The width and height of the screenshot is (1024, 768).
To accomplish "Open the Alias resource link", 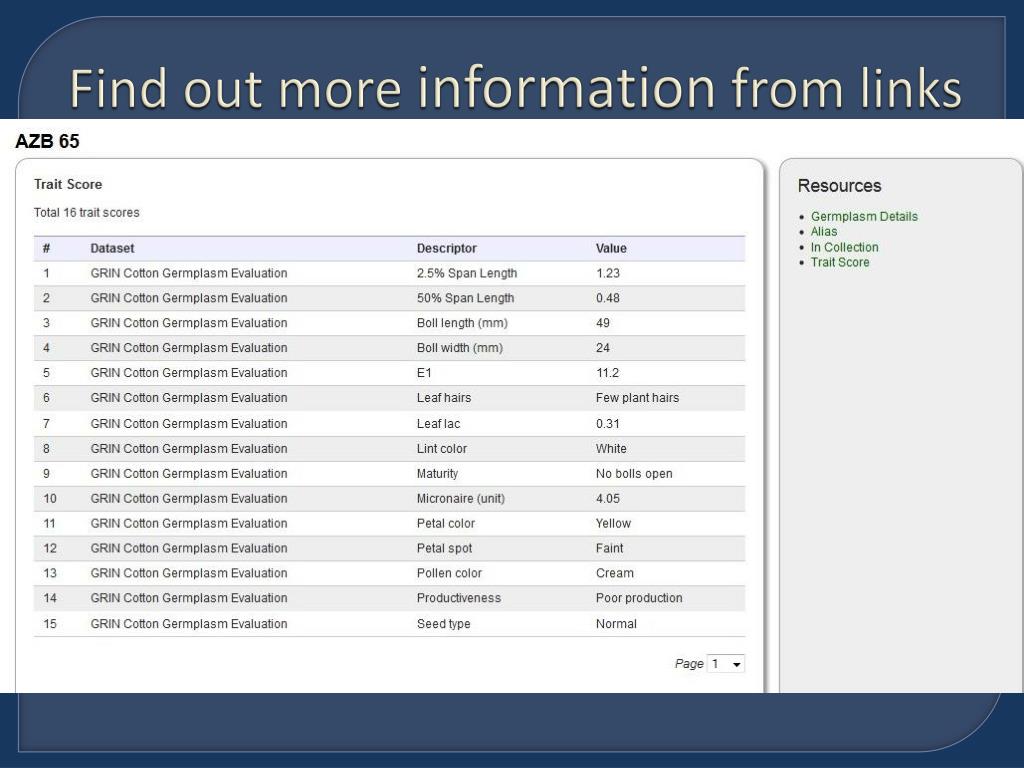I will point(824,231).
